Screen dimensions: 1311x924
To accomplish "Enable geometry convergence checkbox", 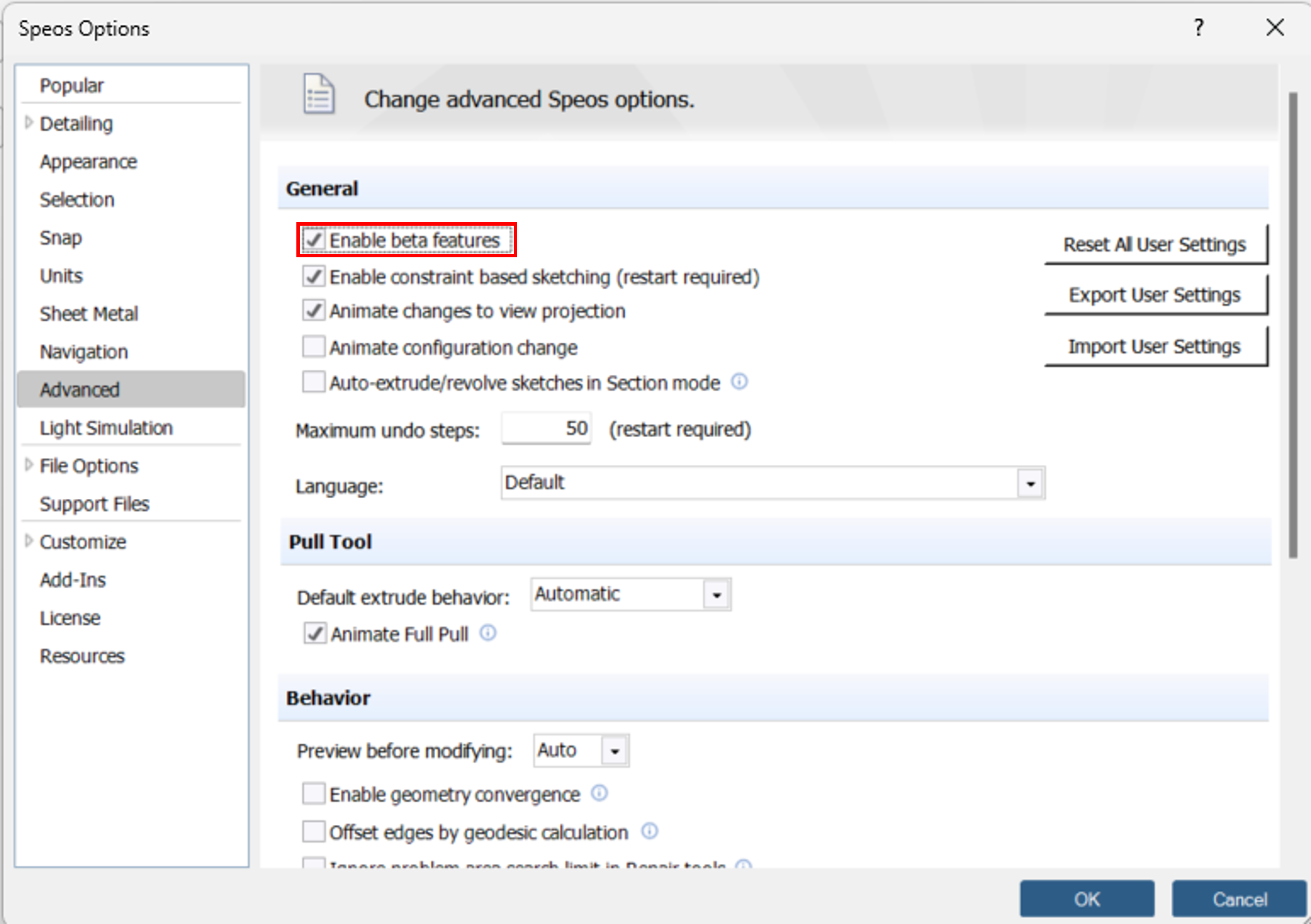I will (314, 793).
